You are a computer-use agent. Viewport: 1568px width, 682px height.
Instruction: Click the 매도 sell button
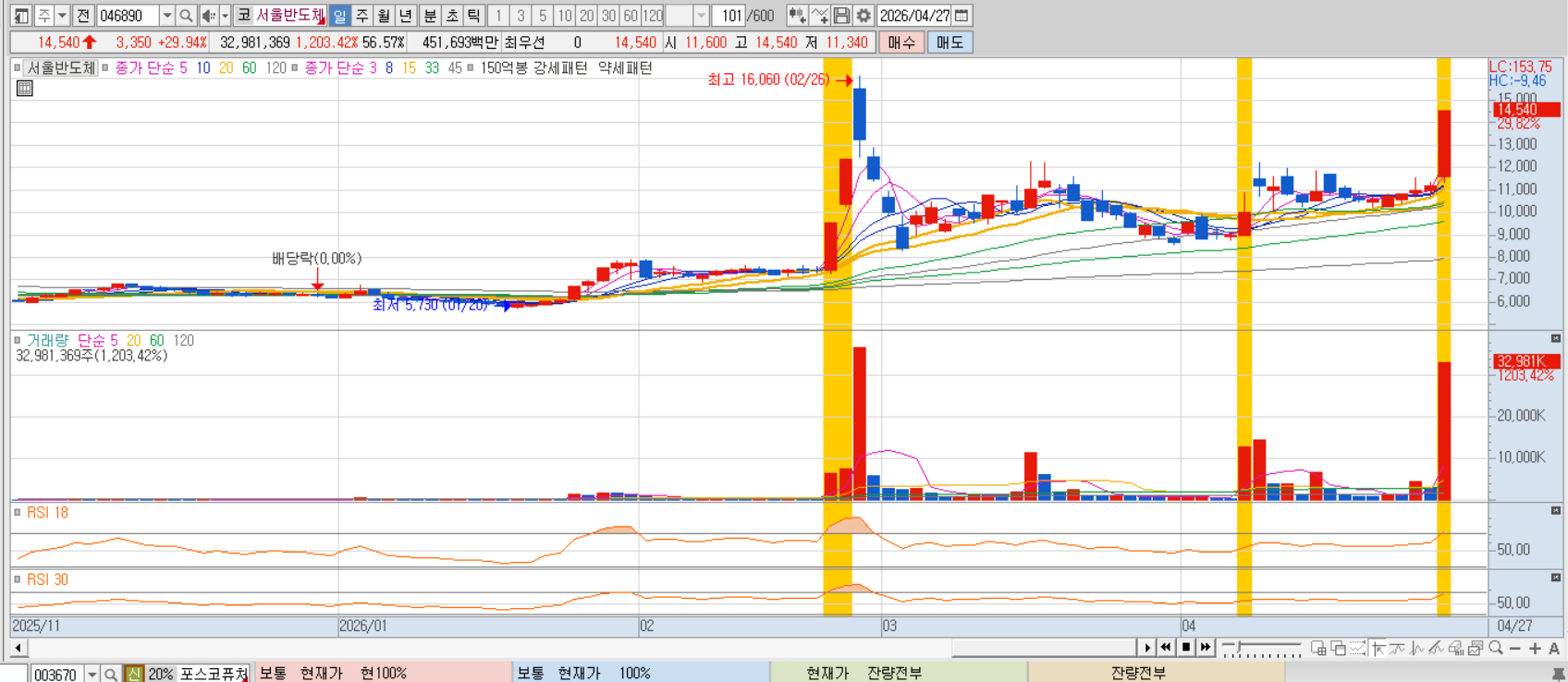(949, 43)
